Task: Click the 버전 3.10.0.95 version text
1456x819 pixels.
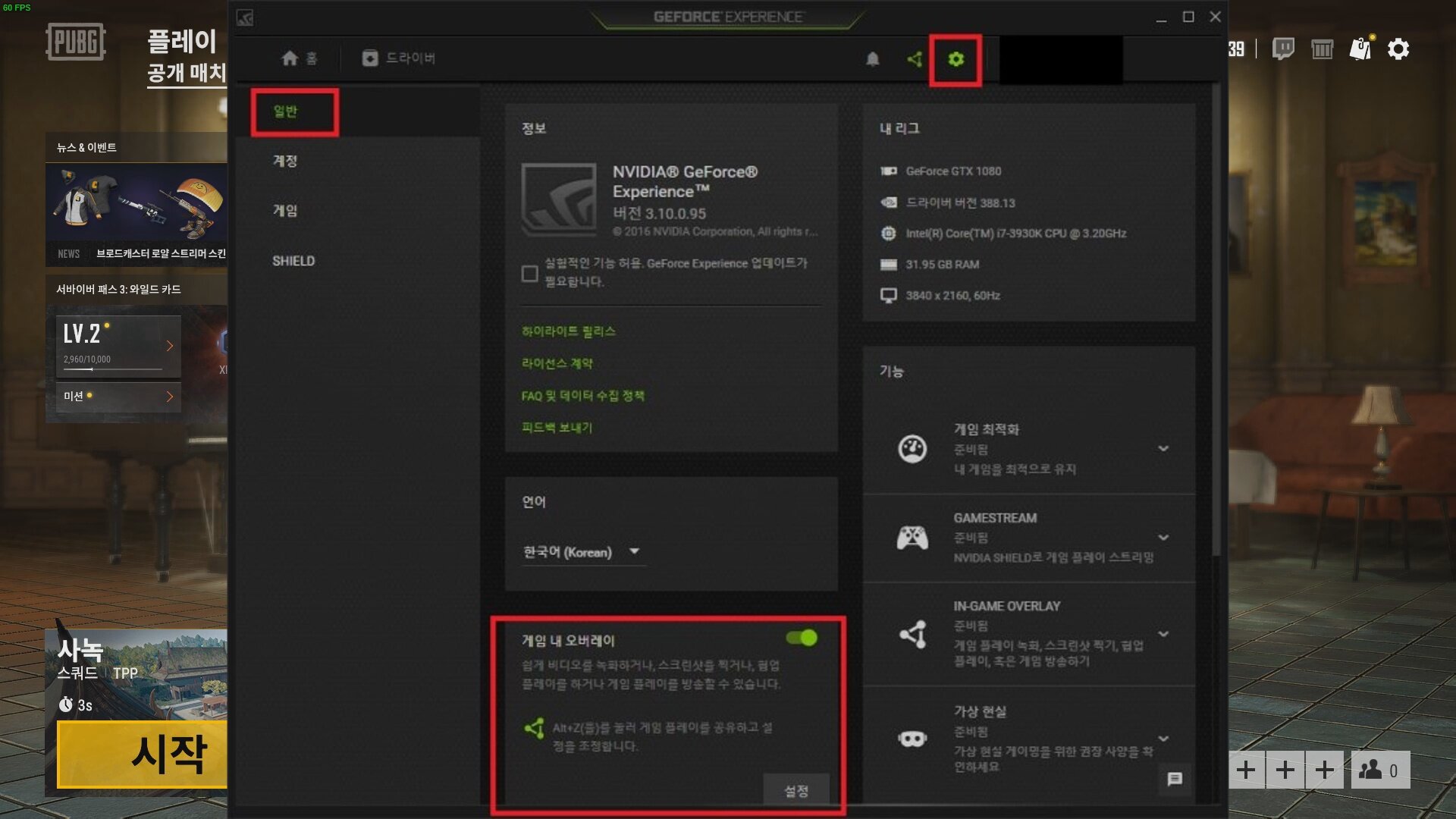Action: coord(659,214)
